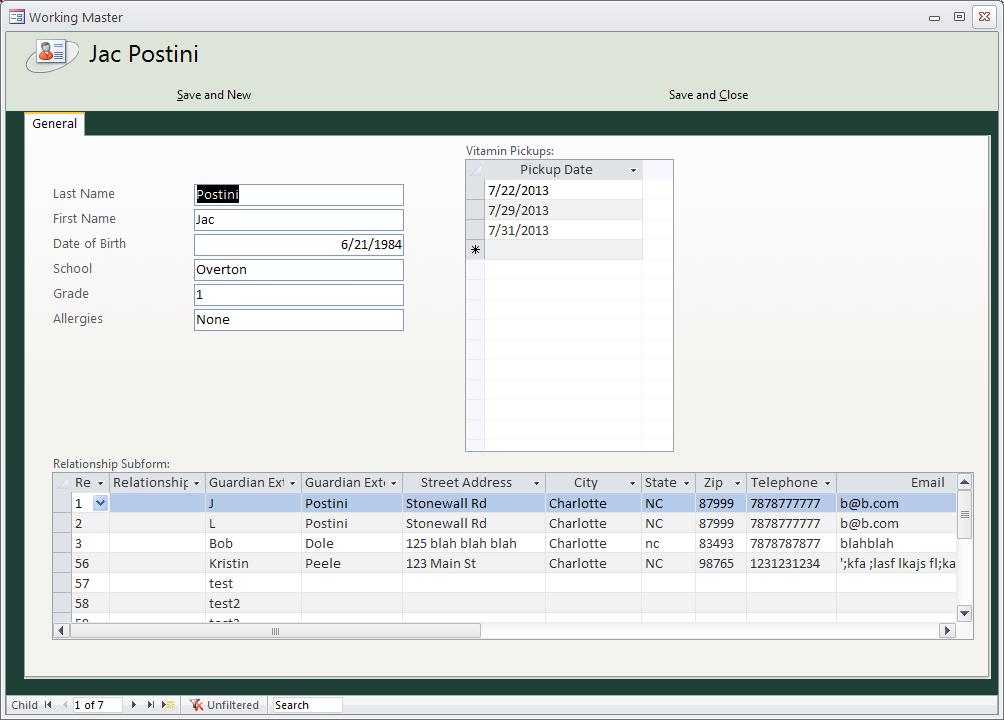Click the Working Master form icon in title bar
This screenshot has height=720, width=1004.
click(17, 17)
